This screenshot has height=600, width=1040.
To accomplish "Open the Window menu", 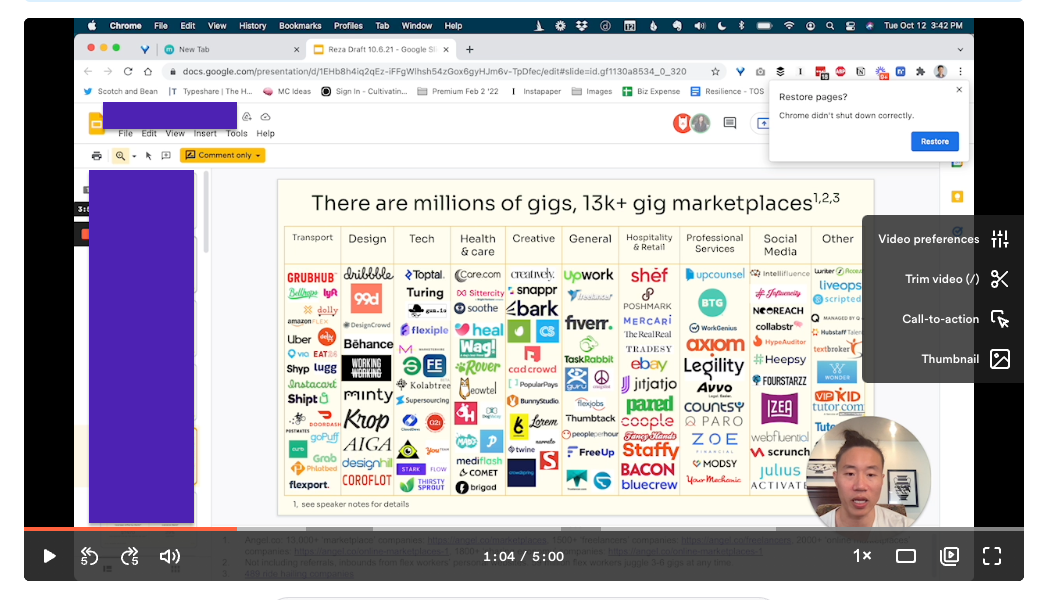I will (x=417, y=26).
